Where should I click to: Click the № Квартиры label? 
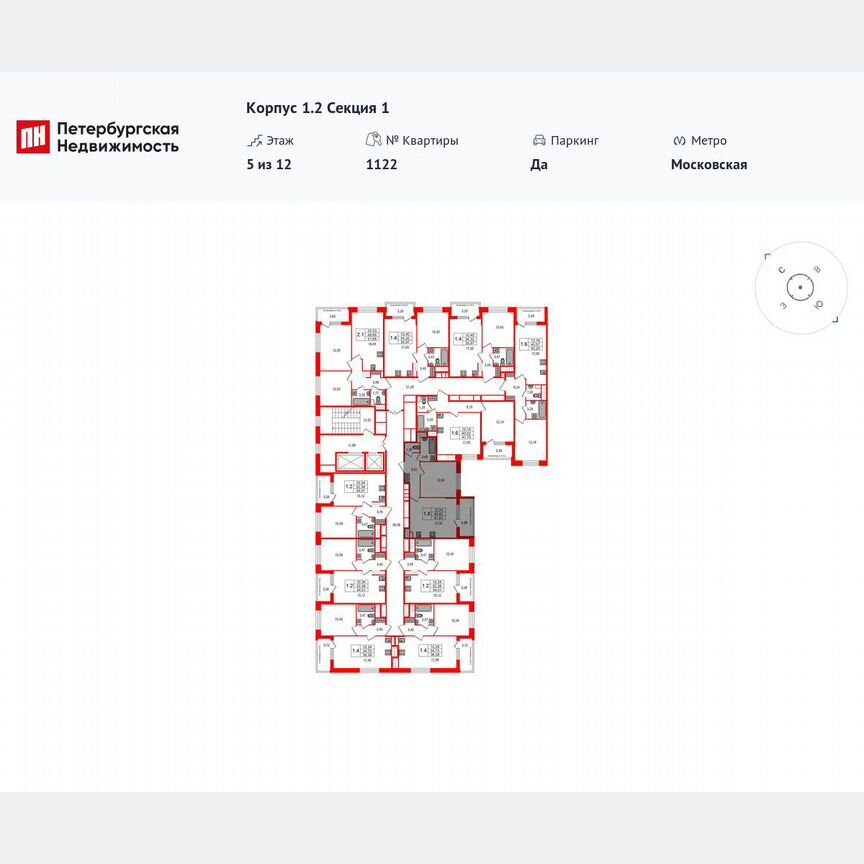(422, 141)
